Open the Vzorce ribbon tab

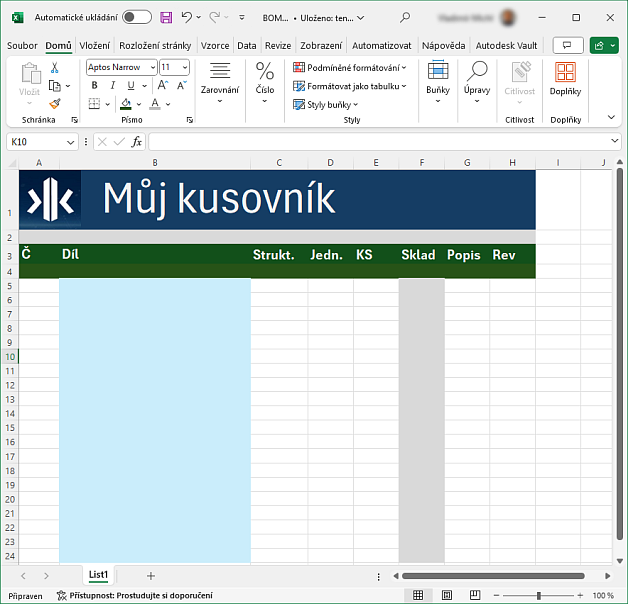click(214, 46)
